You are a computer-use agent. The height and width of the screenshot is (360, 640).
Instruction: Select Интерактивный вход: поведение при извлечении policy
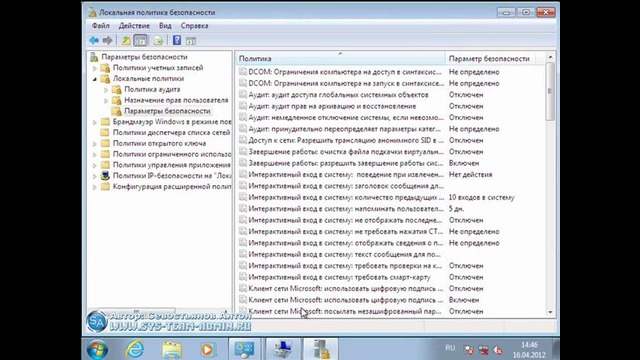coord(346,175)
